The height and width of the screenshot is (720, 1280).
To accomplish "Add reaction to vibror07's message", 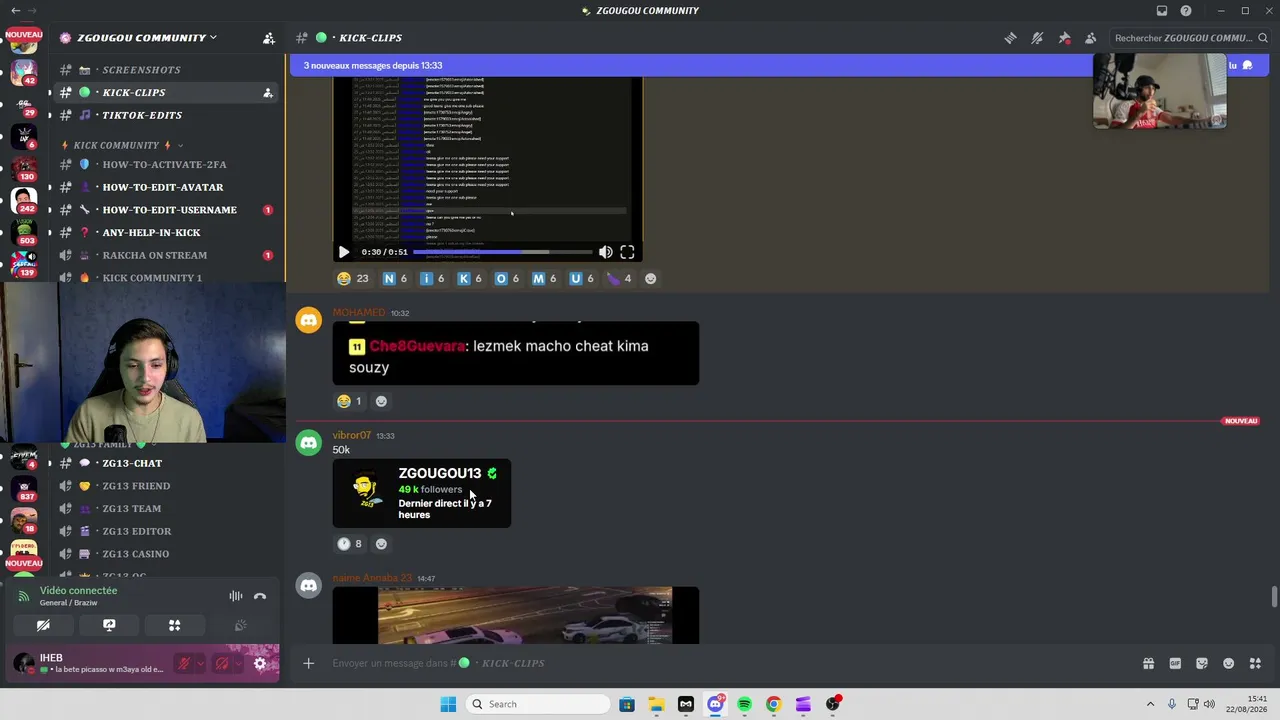I will 381,544.
